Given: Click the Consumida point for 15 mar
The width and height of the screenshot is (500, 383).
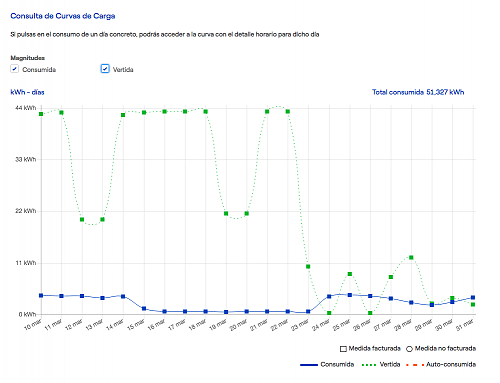Looking at the screenshot, I should [144, 308].
